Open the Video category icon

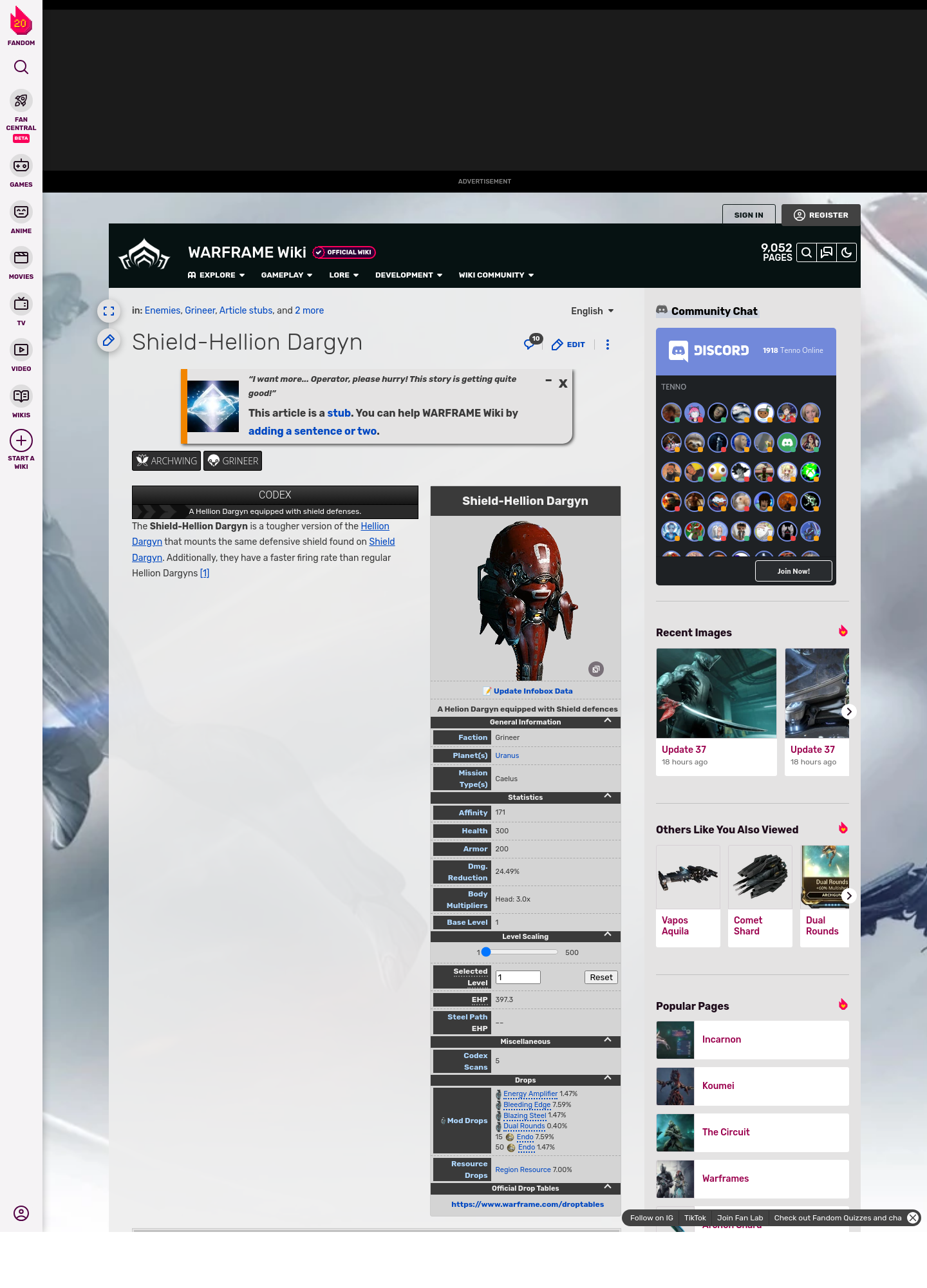[x=21, y=350]
